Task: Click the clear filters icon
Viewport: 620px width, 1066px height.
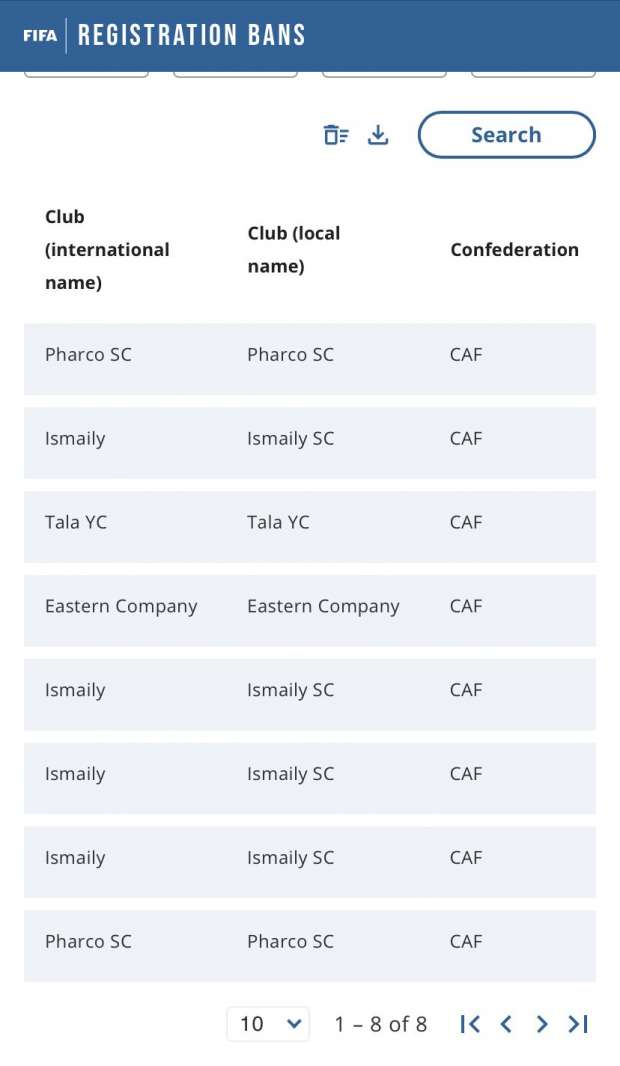Action: (336, 135)
